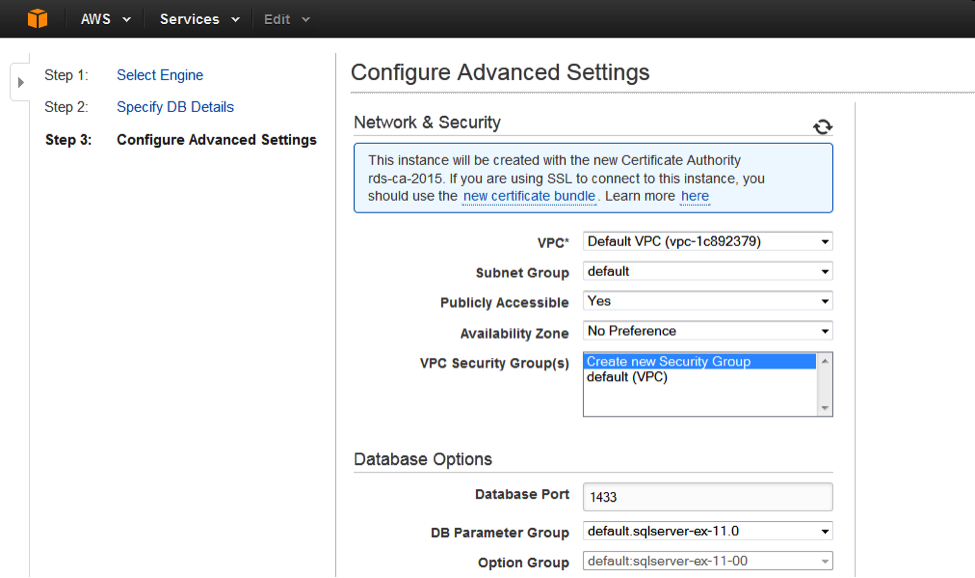The image size is (975, 578).
Task: Click security group list scroll-up arrow
Action: (825, 361)
